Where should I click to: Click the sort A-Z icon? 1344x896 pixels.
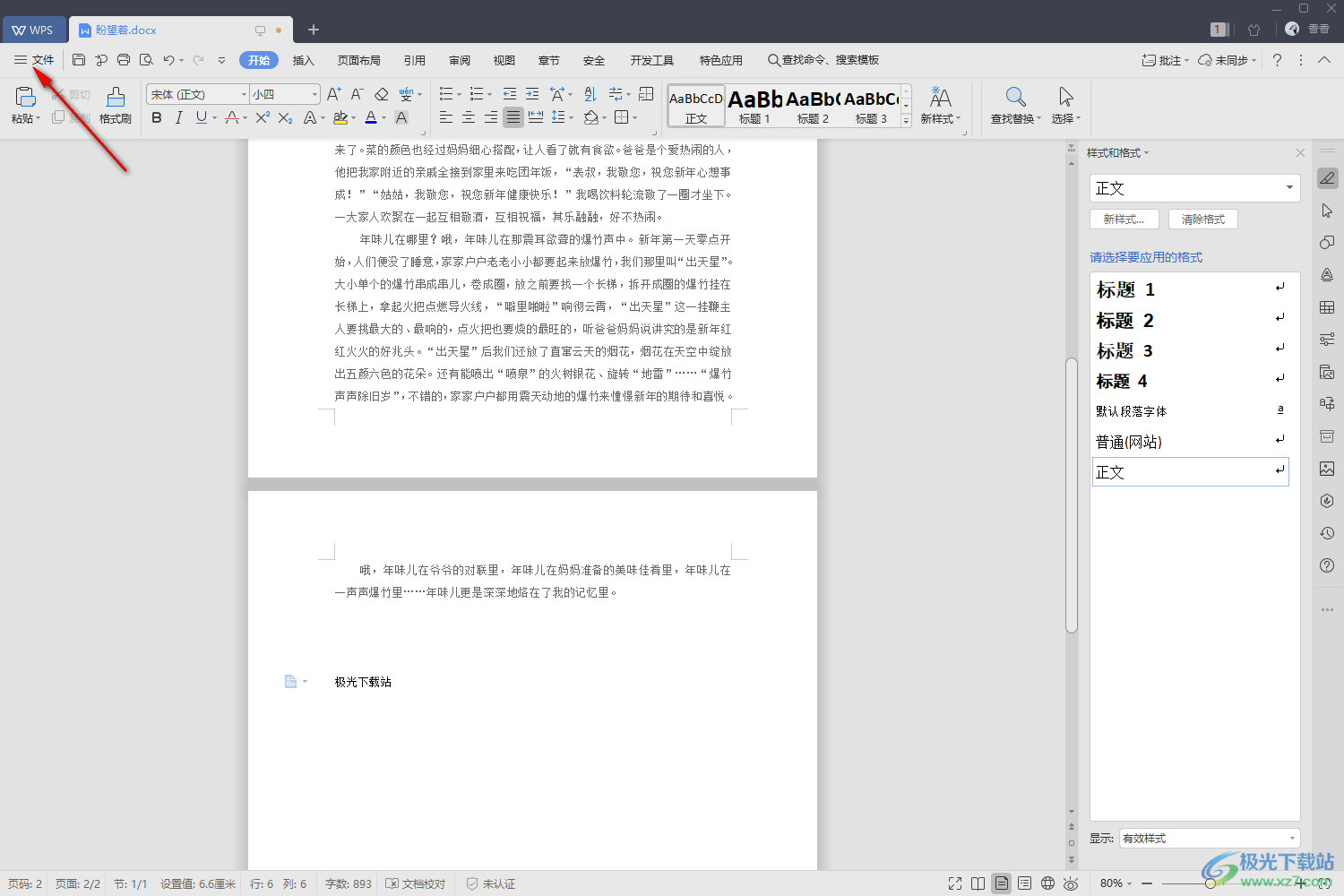[590, 94]
